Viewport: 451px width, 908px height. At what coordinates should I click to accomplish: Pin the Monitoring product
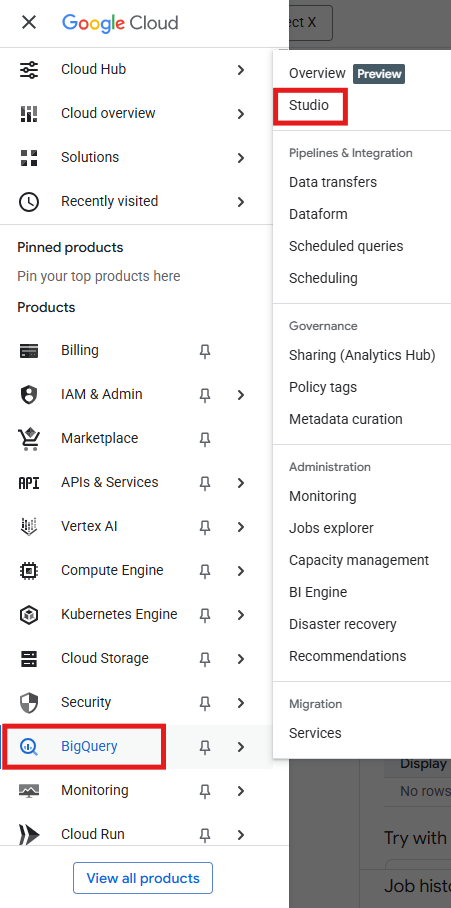[204, 791]
